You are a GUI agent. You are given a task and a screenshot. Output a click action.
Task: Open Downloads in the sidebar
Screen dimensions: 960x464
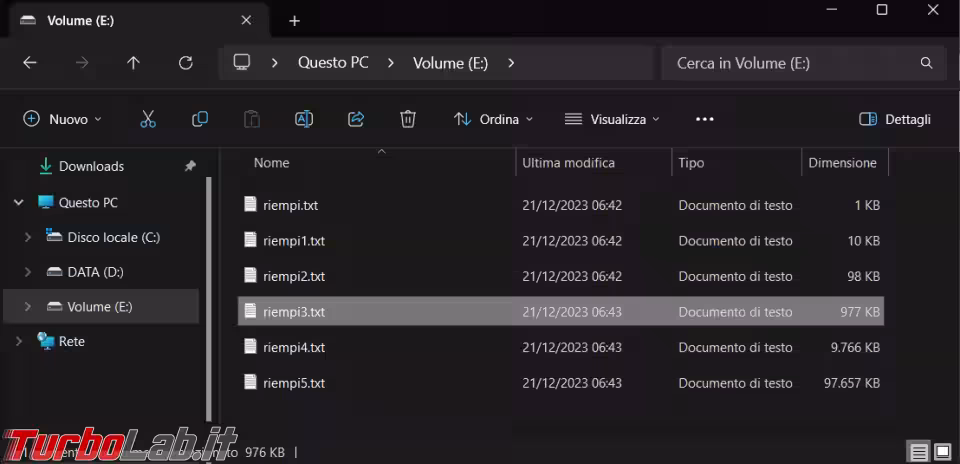point(91,166)
